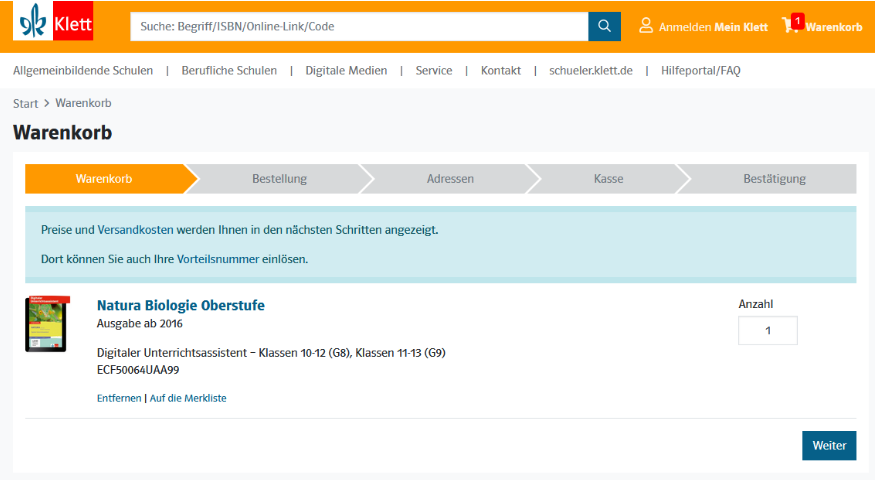The height and width of the screenshot is (480, 875).
Task: Click the user account icon
Action: tap(646, 25)
